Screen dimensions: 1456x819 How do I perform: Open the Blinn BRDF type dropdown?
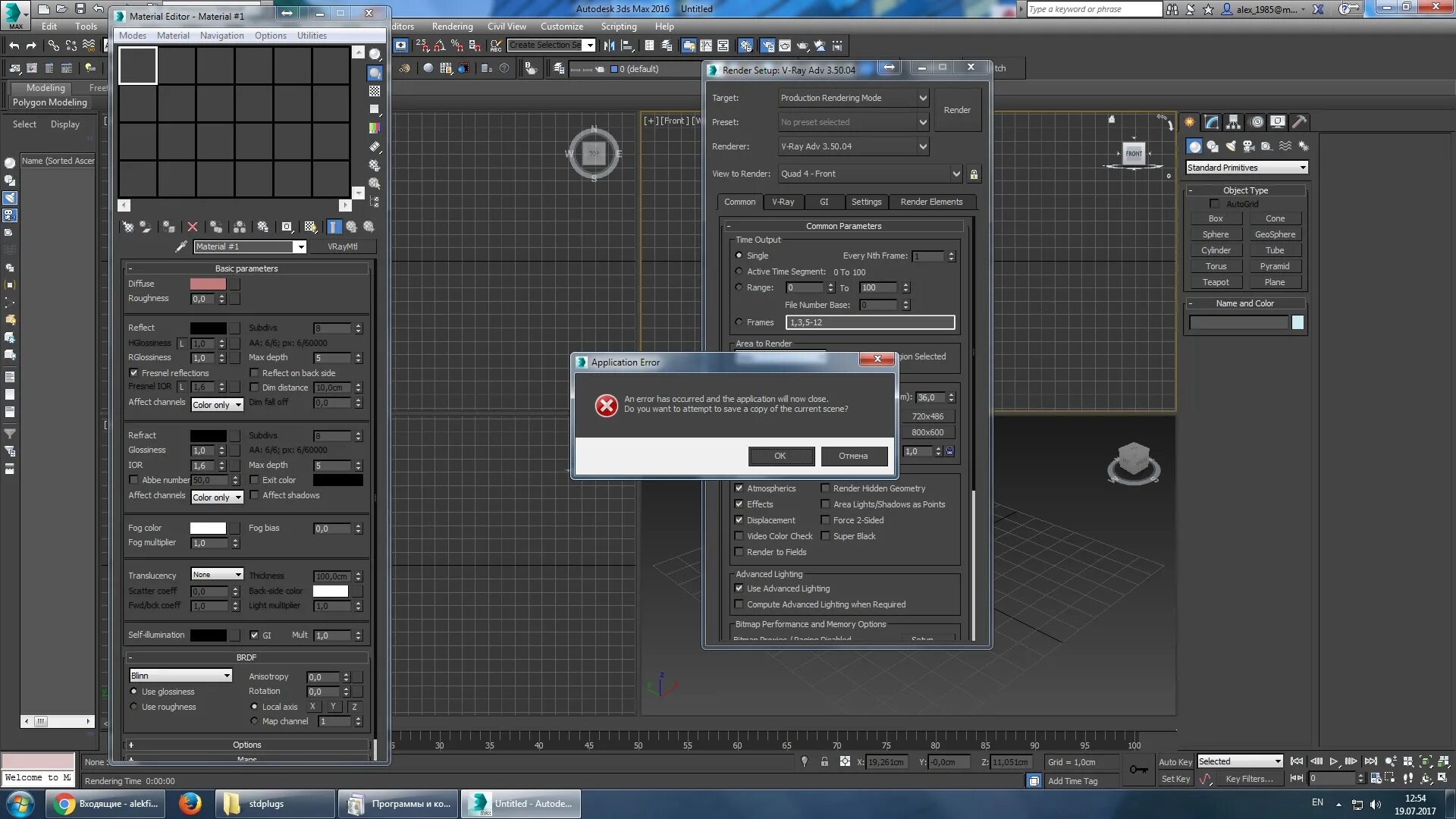click(x=180, y=675)
